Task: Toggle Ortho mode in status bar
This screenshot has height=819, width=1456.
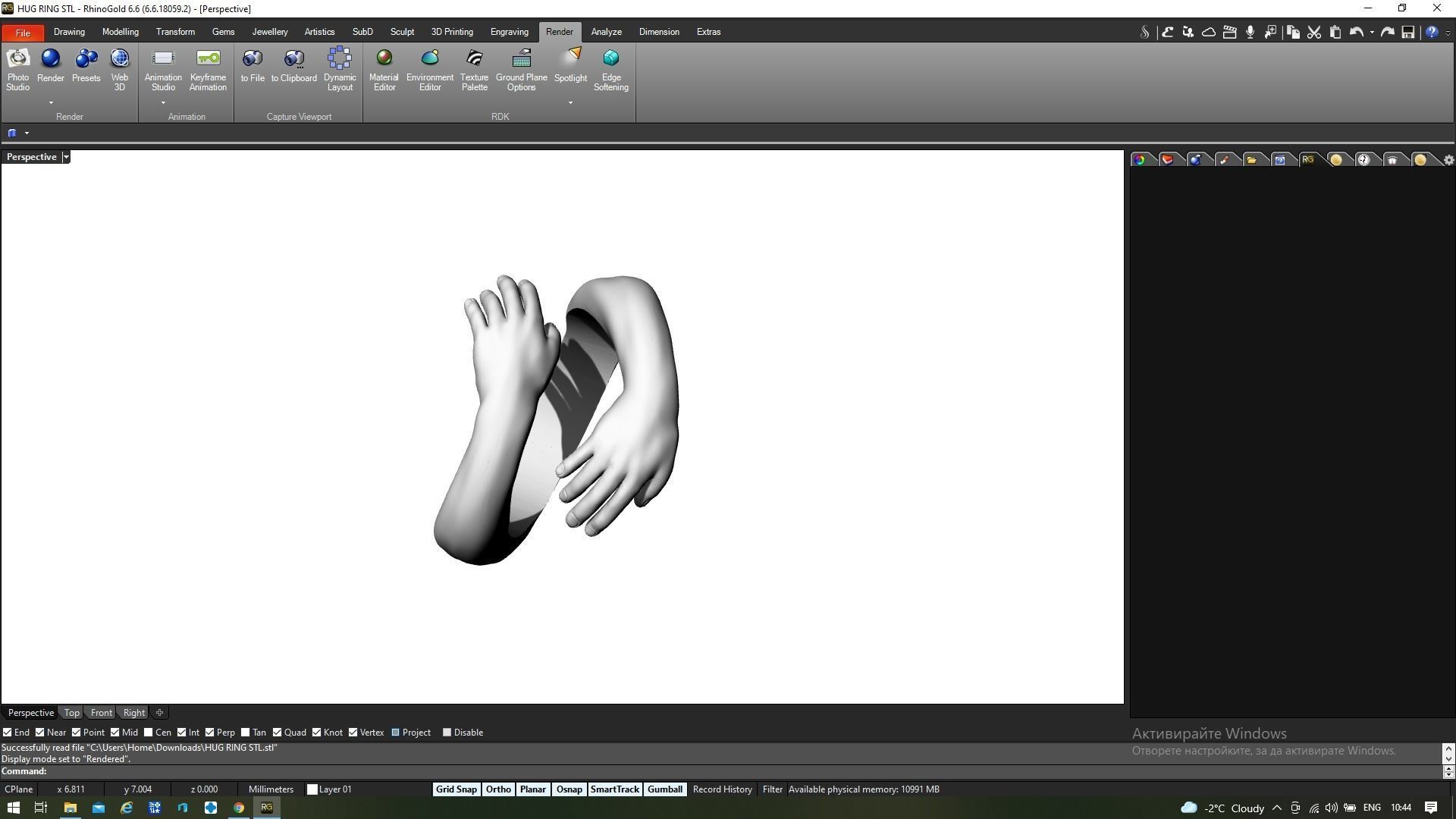Action: 498,789
